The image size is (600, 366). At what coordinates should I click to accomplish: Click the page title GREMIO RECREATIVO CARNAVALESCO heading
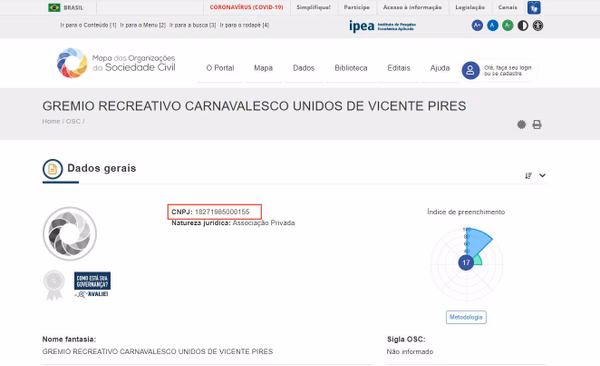click(x=254, y=106)
